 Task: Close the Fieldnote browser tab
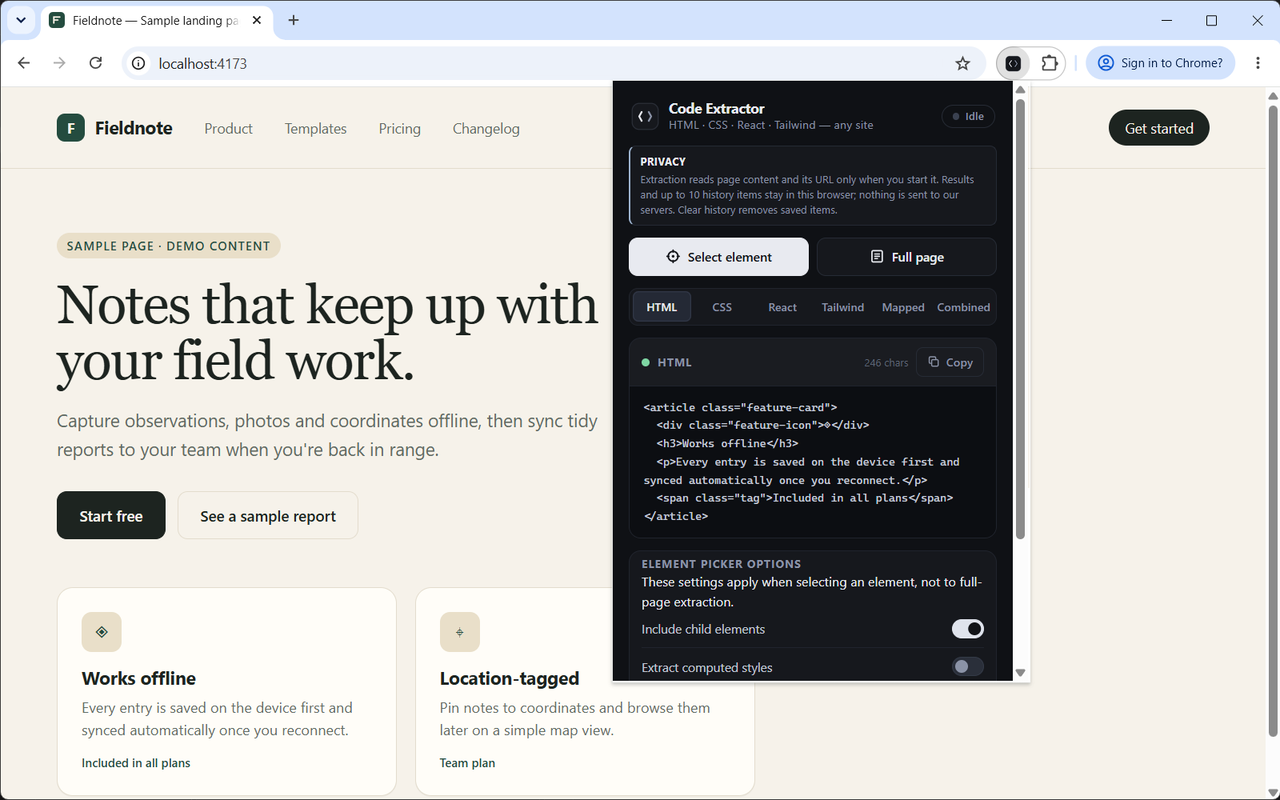coord(259,20)
